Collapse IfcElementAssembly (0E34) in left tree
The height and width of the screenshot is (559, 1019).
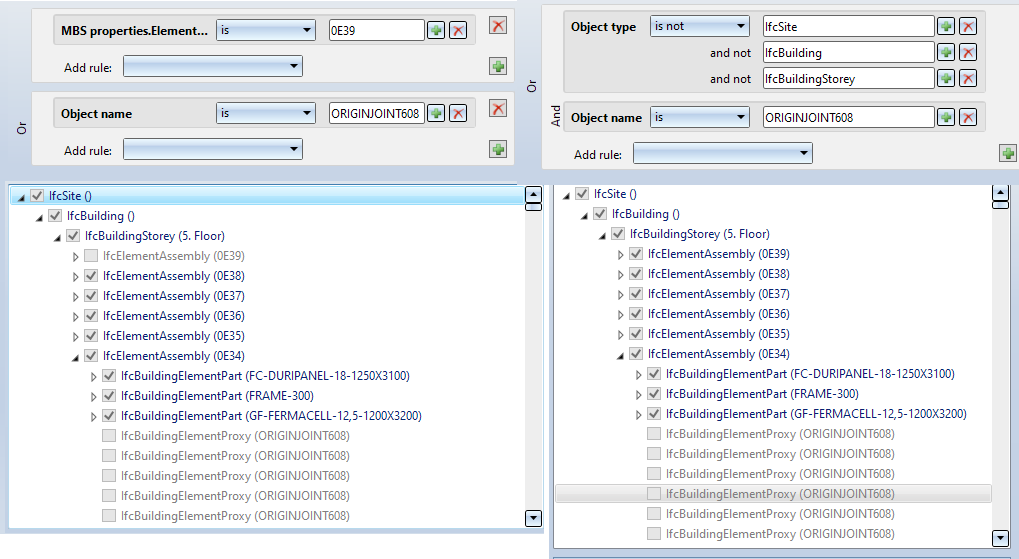75,356
